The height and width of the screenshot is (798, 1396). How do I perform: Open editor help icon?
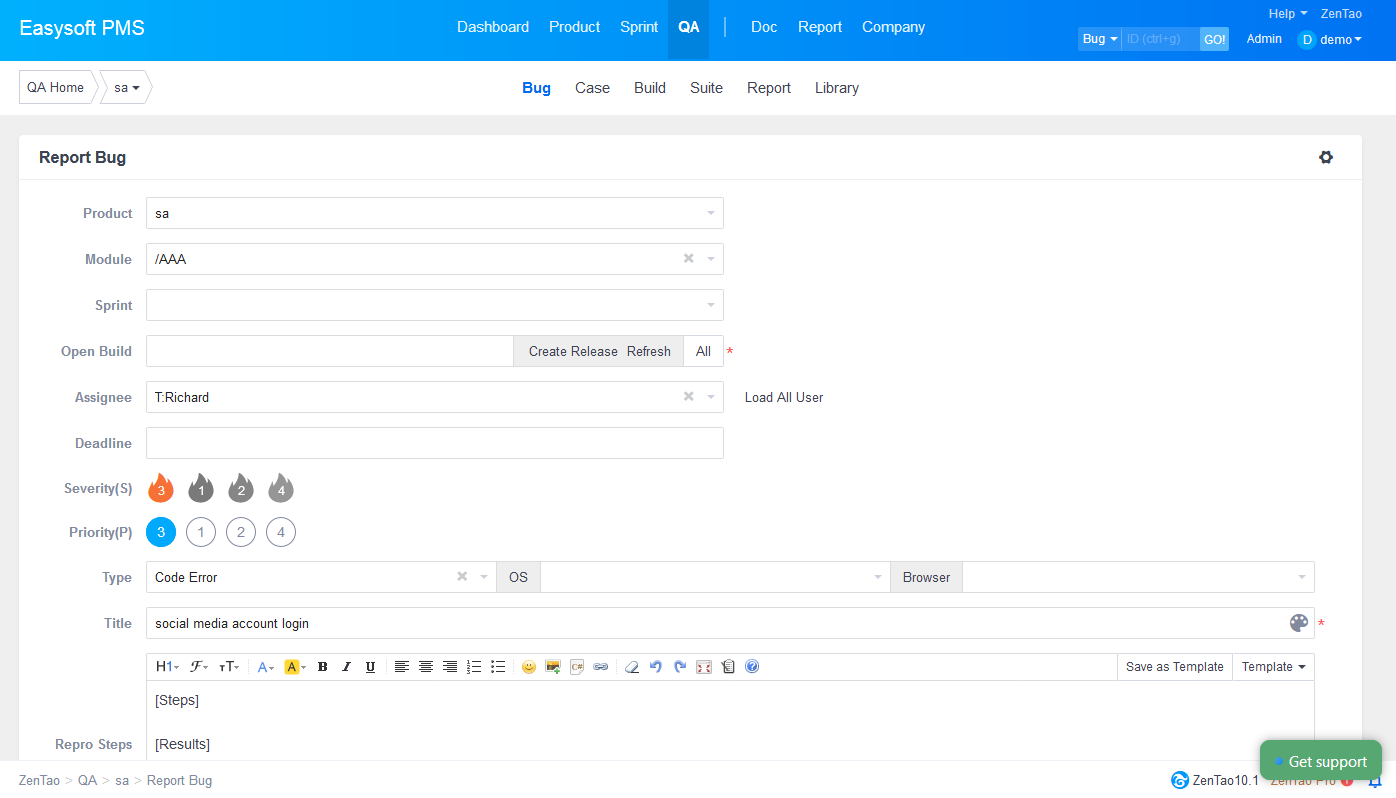pyautogui.click(x=752, y=667)
